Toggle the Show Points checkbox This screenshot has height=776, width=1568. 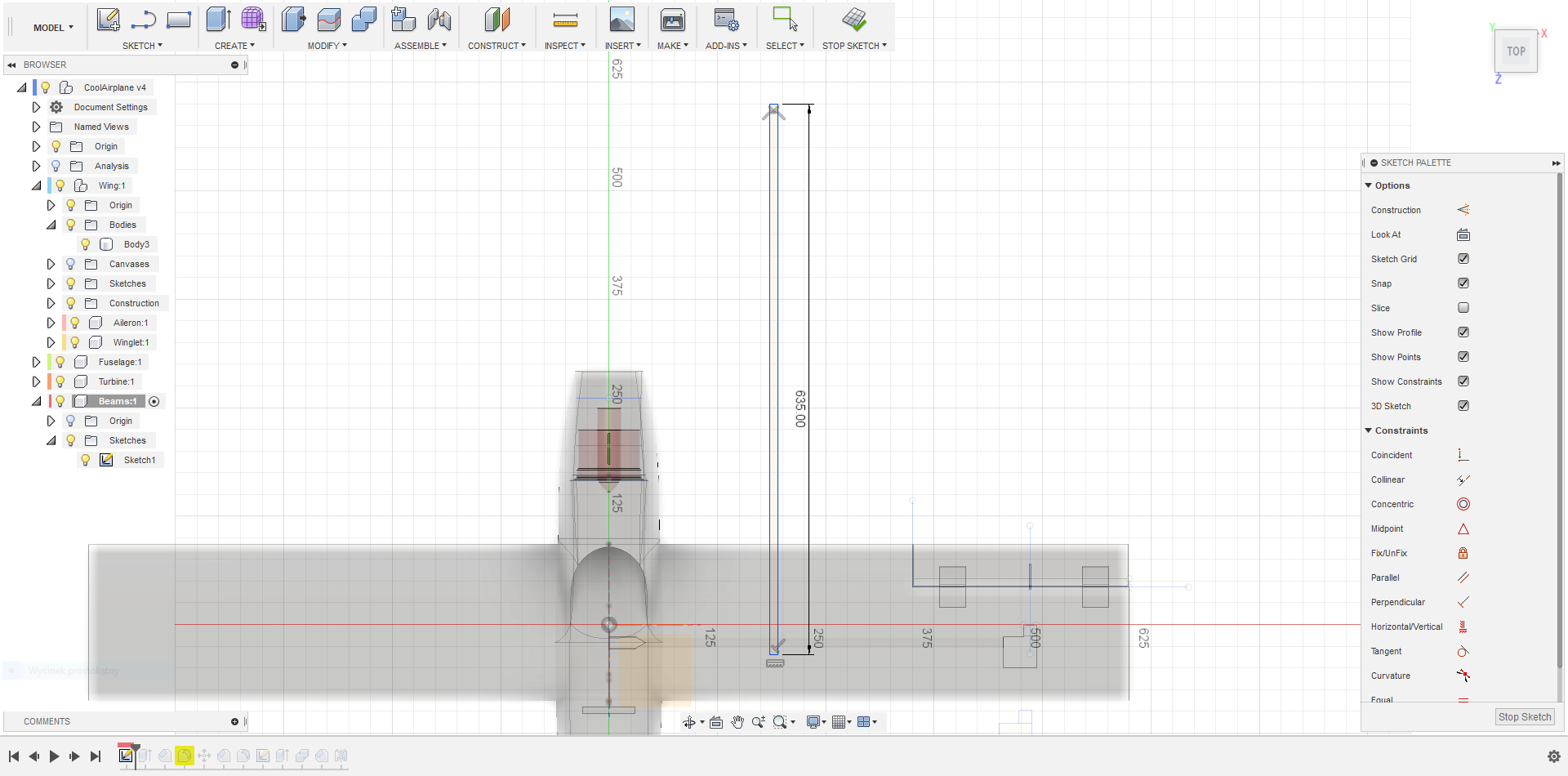click(1463, 357)
